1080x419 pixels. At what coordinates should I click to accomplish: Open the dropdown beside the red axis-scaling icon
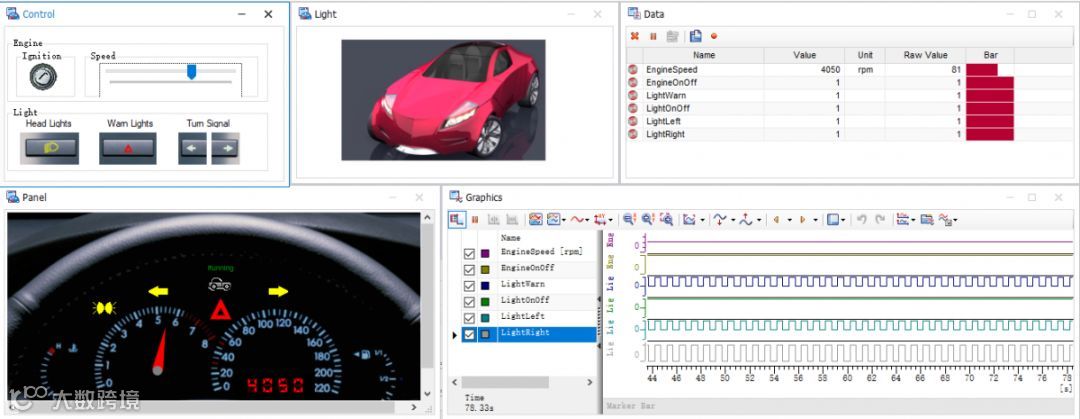click(611, 221)
